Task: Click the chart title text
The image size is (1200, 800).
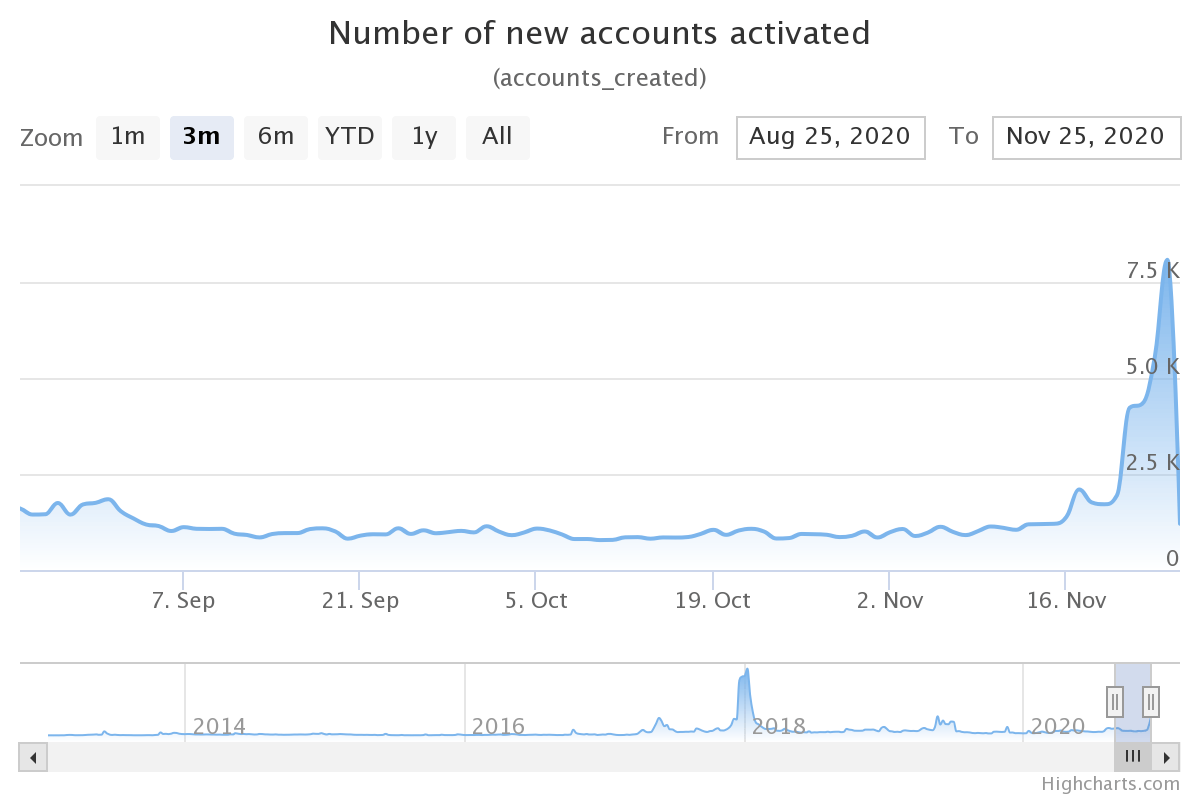Action: coord(600,33)
